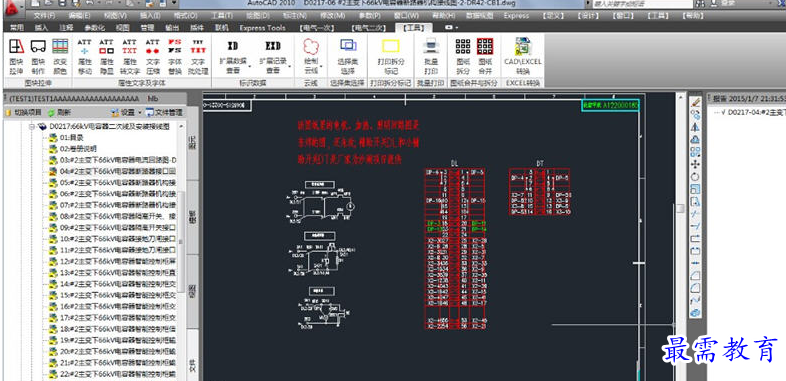This screenshot has height=381, width=786.
Task: Expand the 绘制云线 dropdown arrow
Action: (321, 67)
